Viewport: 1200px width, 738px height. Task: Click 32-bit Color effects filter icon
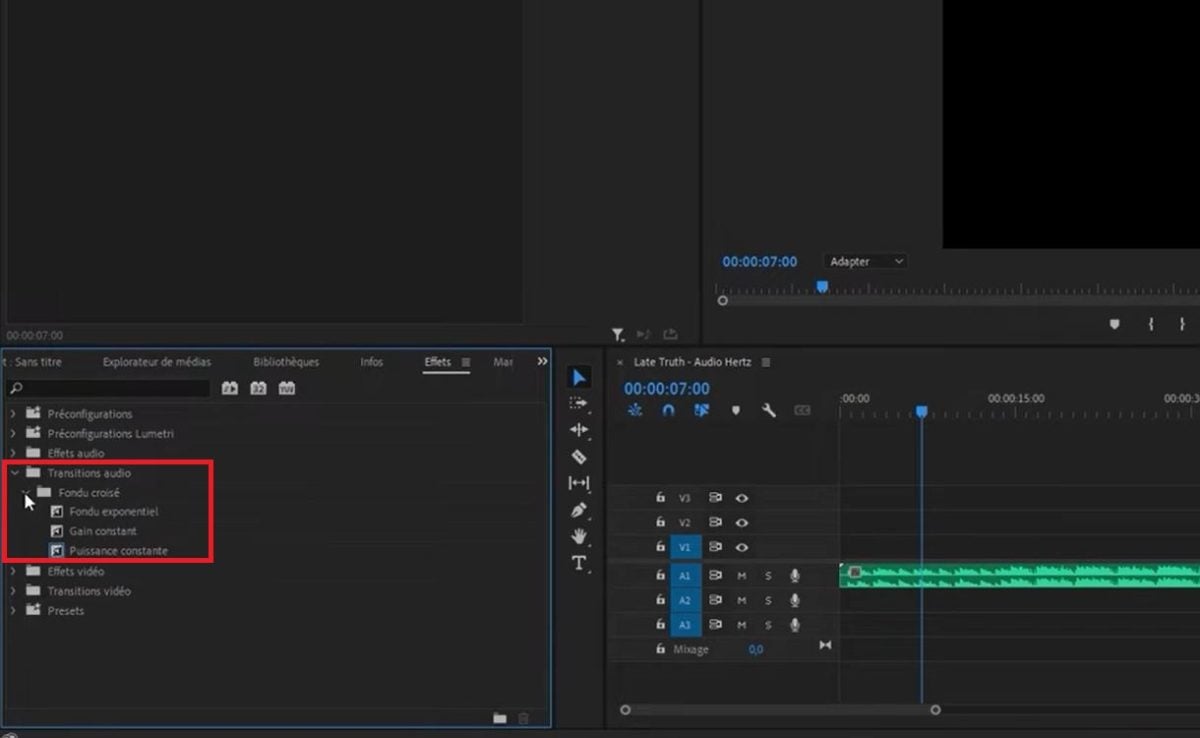tap(258, 388)
